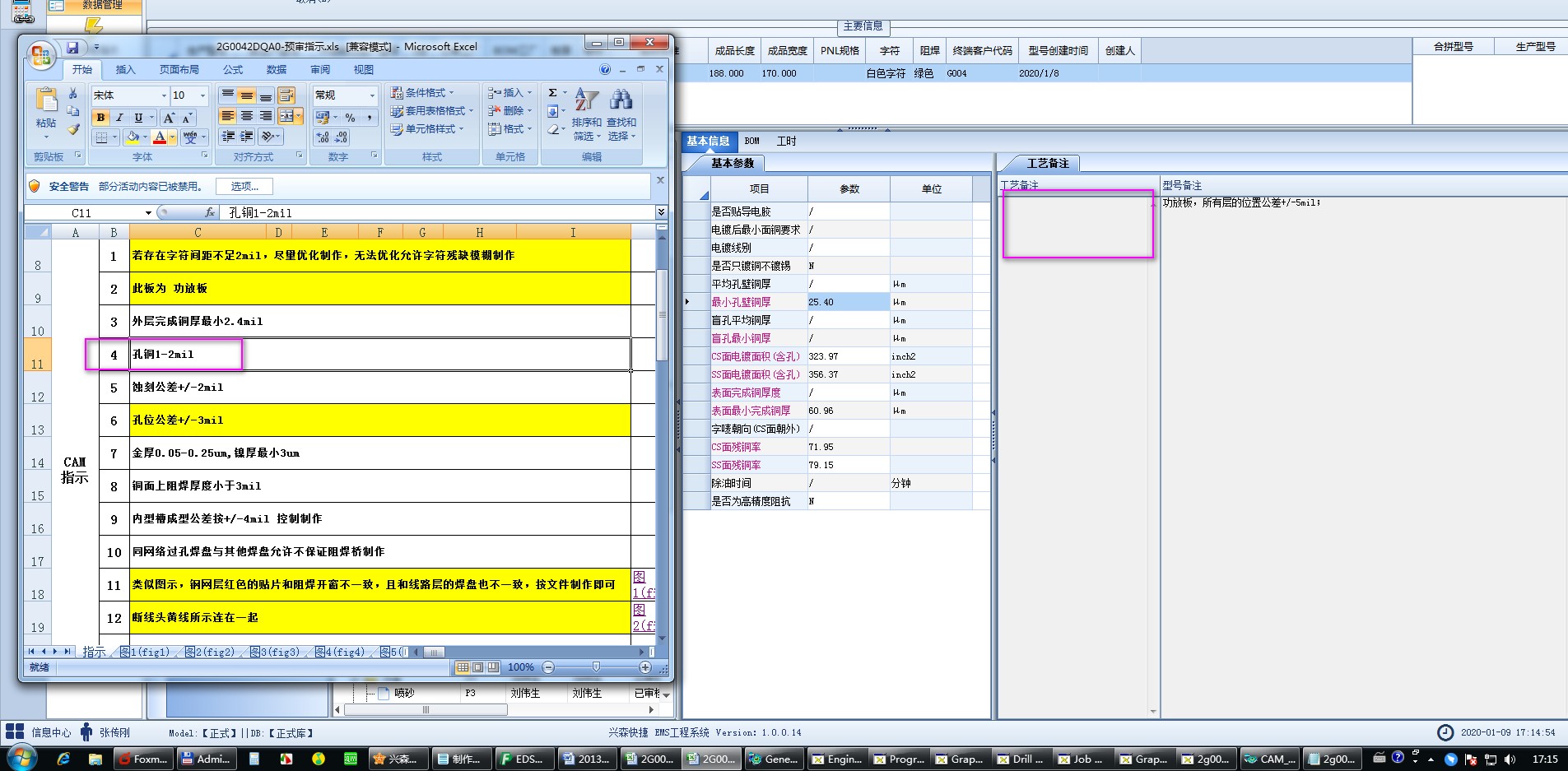The width and height of the screenshot is (1568, 771).
Task: Toggle align text left
Action: point(228,116)
